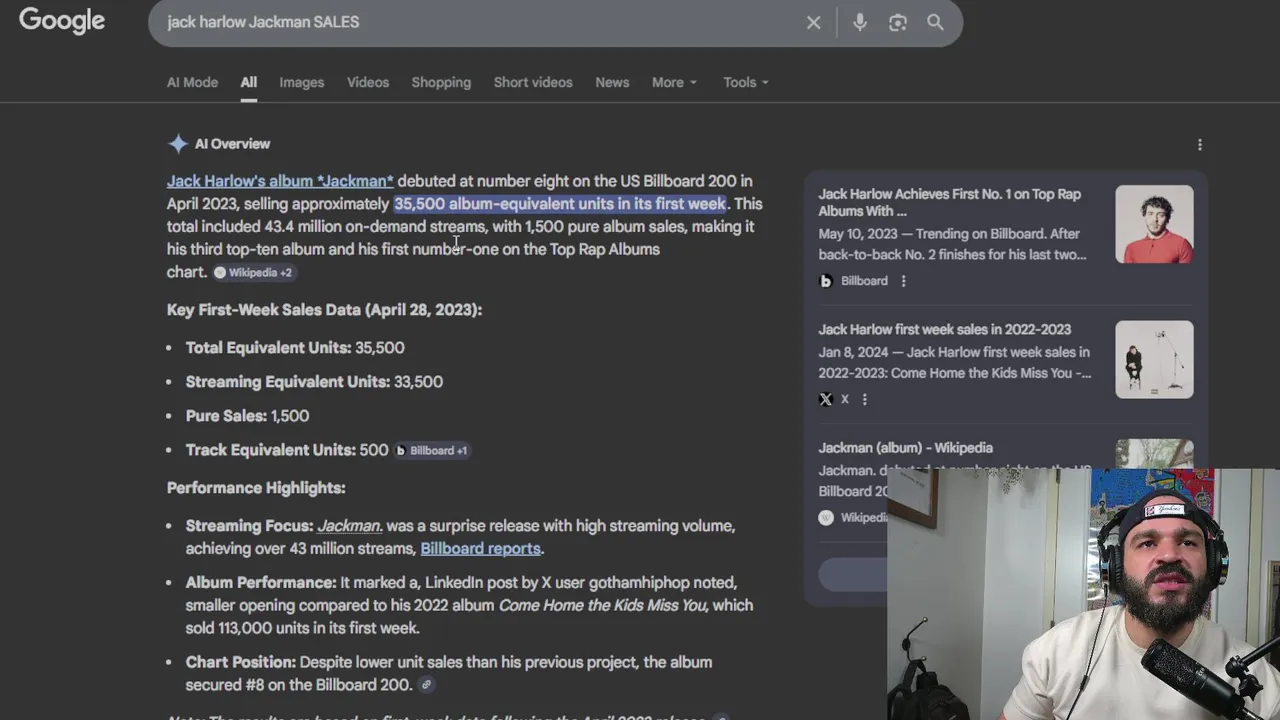Click Streaming Equivalent Units: 33,500 line
The image size is (1280, 720).
(314, 382)
